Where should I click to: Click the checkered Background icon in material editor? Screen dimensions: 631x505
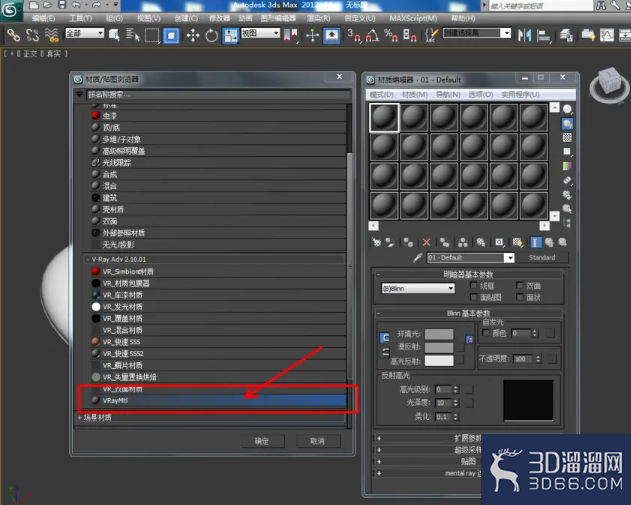(x=567, y=138)
